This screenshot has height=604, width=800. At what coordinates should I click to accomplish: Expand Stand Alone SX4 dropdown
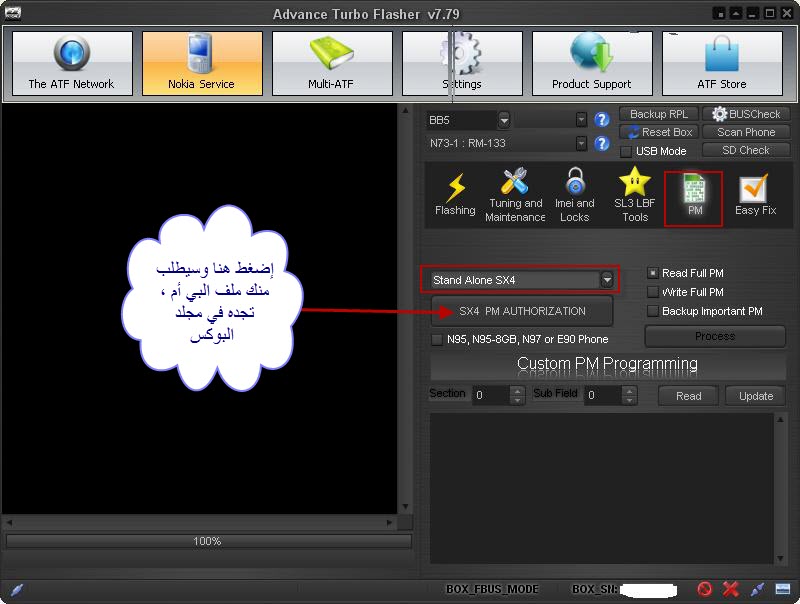pyautogui.click(x=607, y=280)
